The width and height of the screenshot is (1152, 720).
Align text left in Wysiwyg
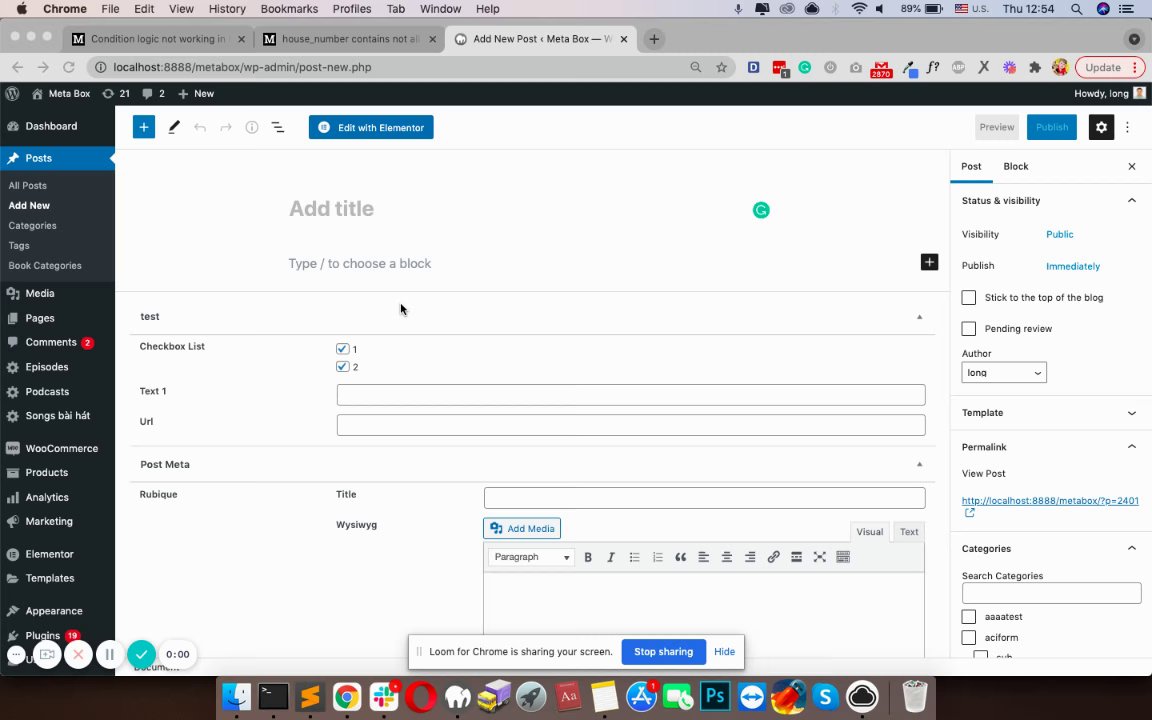pyautogui.click(x=703, y=557)
